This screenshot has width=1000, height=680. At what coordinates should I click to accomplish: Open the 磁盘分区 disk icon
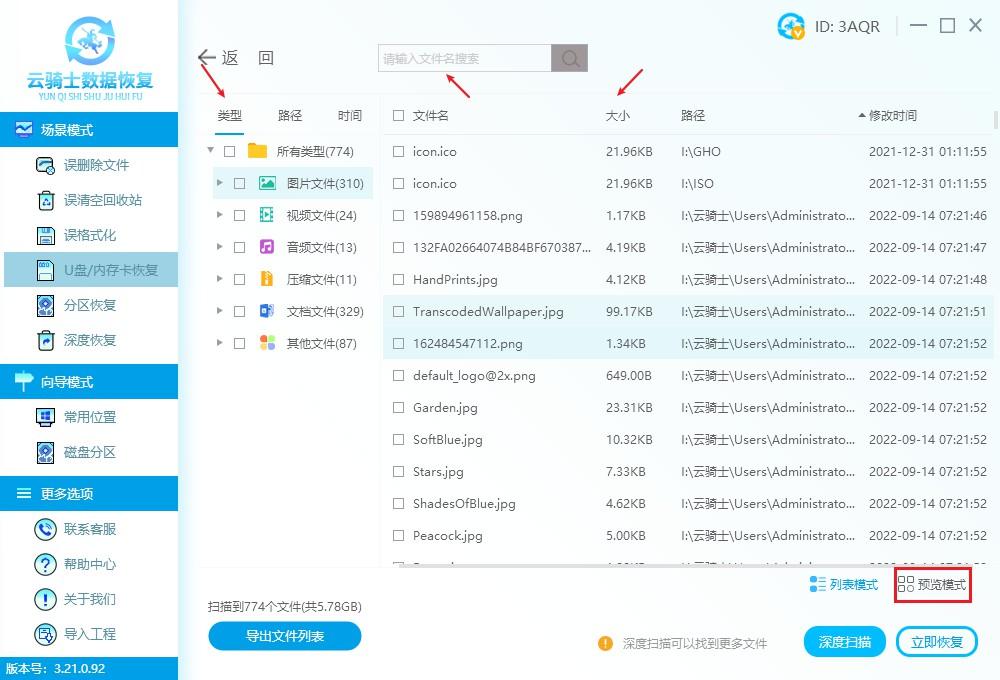(45, 452)
